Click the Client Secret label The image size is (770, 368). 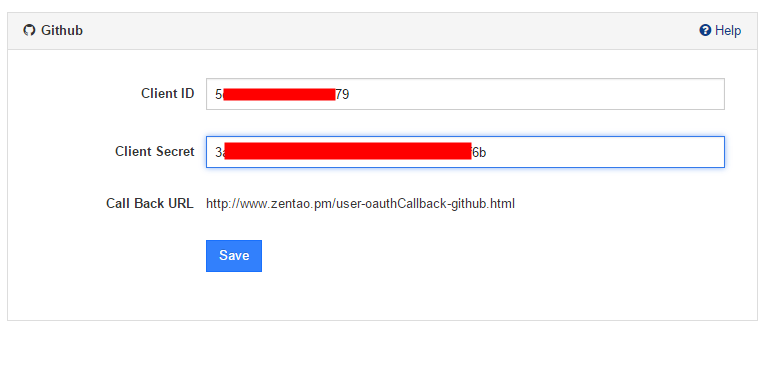point(155,151)
